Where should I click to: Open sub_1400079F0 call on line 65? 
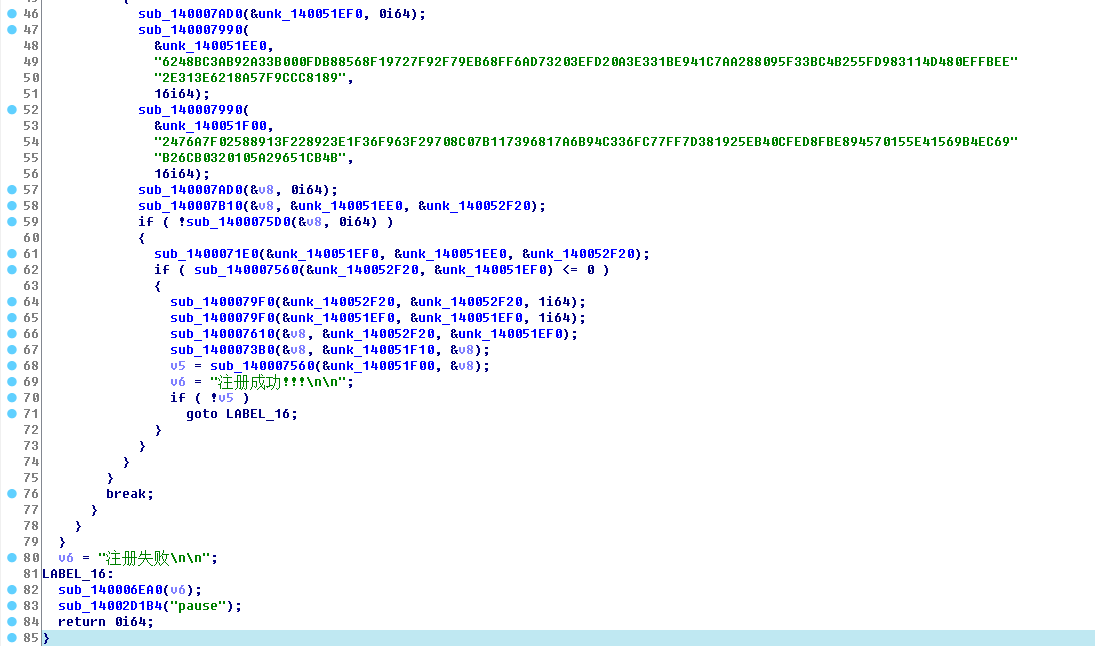click(222, 318)
